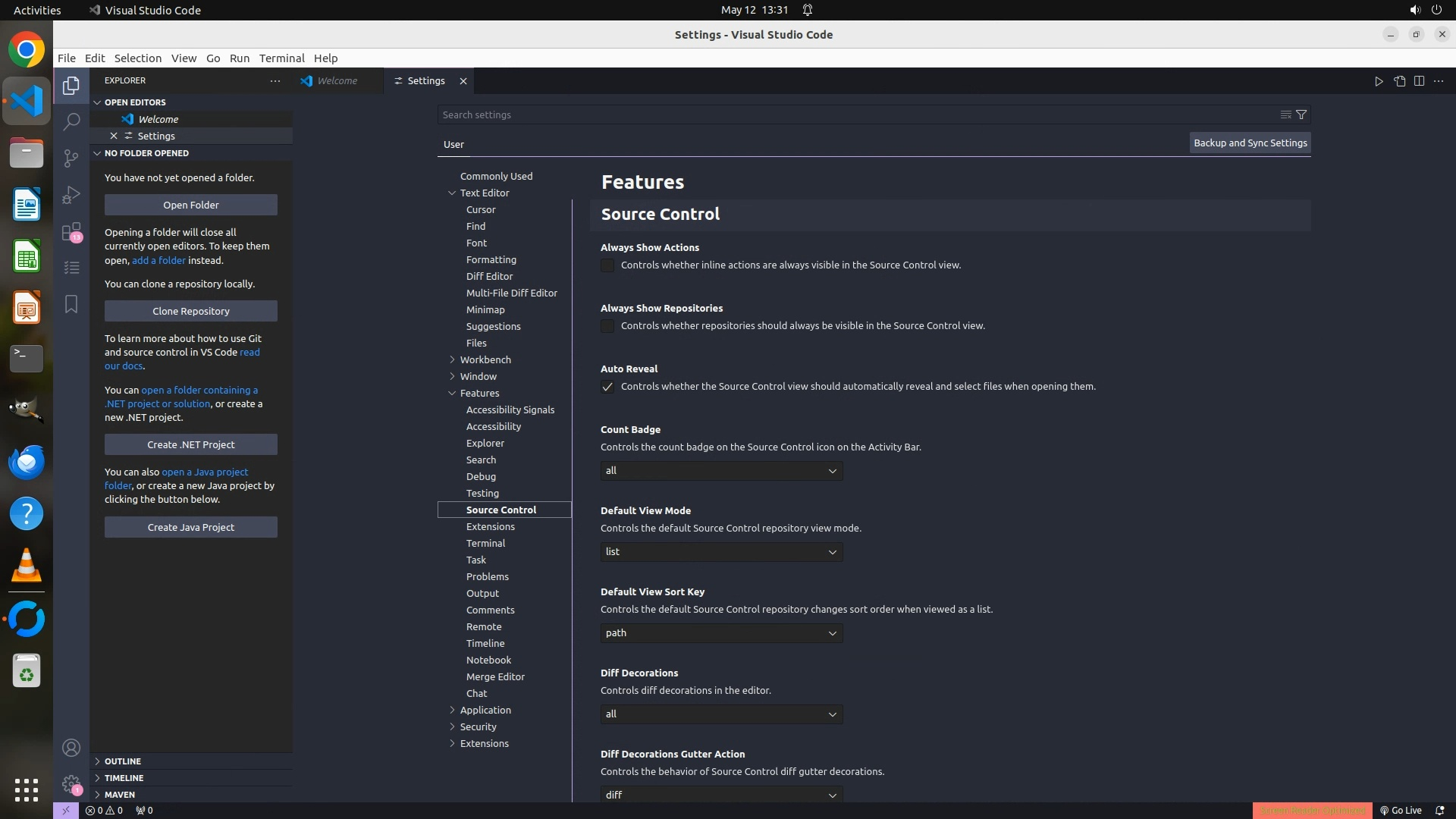The width and height of the screenshot is (1456, 819).
Task: Click the Accounts icon in activity bar
Action: pos(71,748)
